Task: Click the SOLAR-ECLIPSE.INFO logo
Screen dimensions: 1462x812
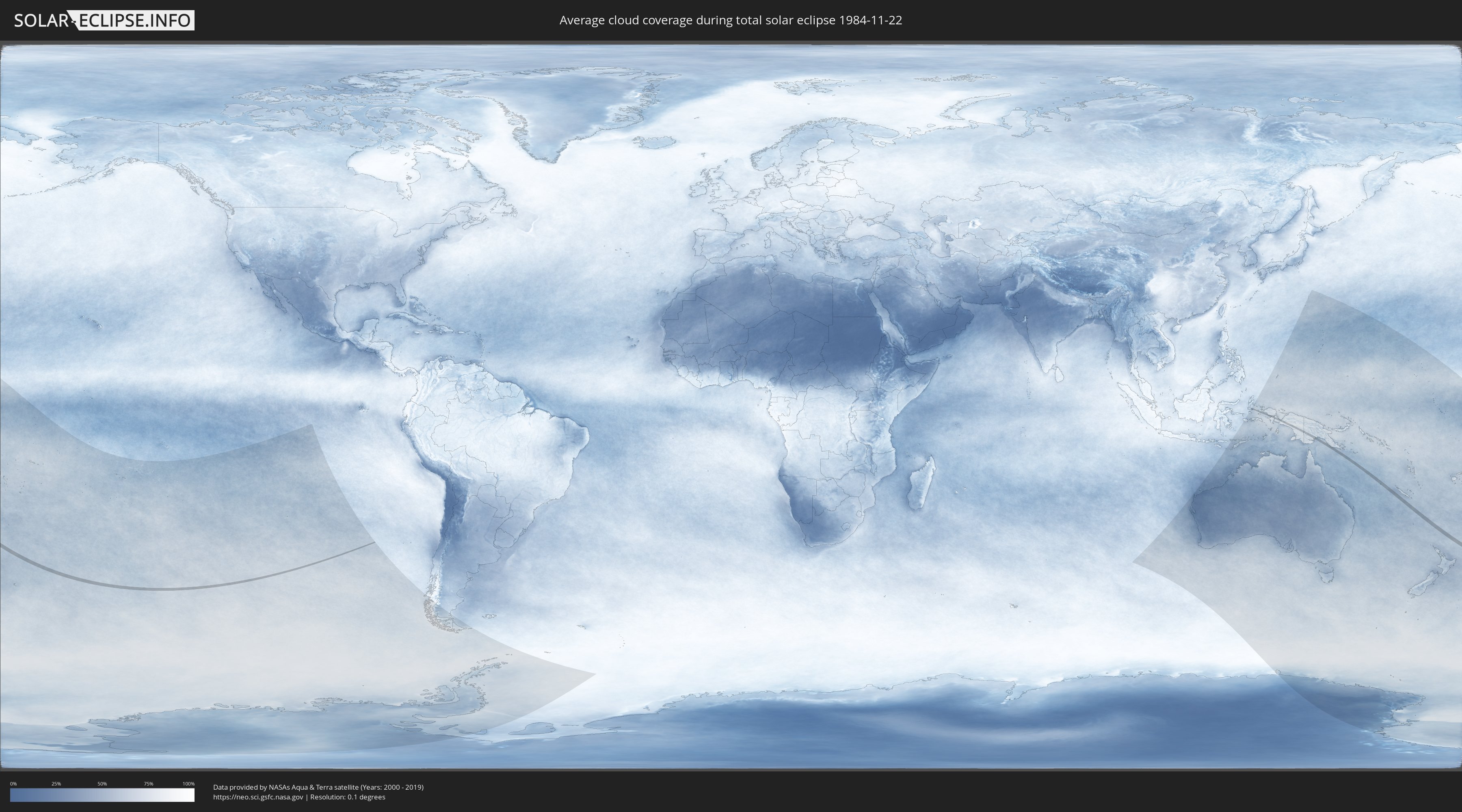Action: [x=104, y=20]
